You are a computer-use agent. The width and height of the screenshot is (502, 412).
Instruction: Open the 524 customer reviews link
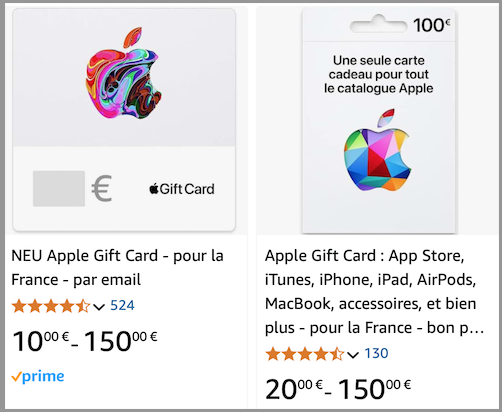tap(122, 305)
